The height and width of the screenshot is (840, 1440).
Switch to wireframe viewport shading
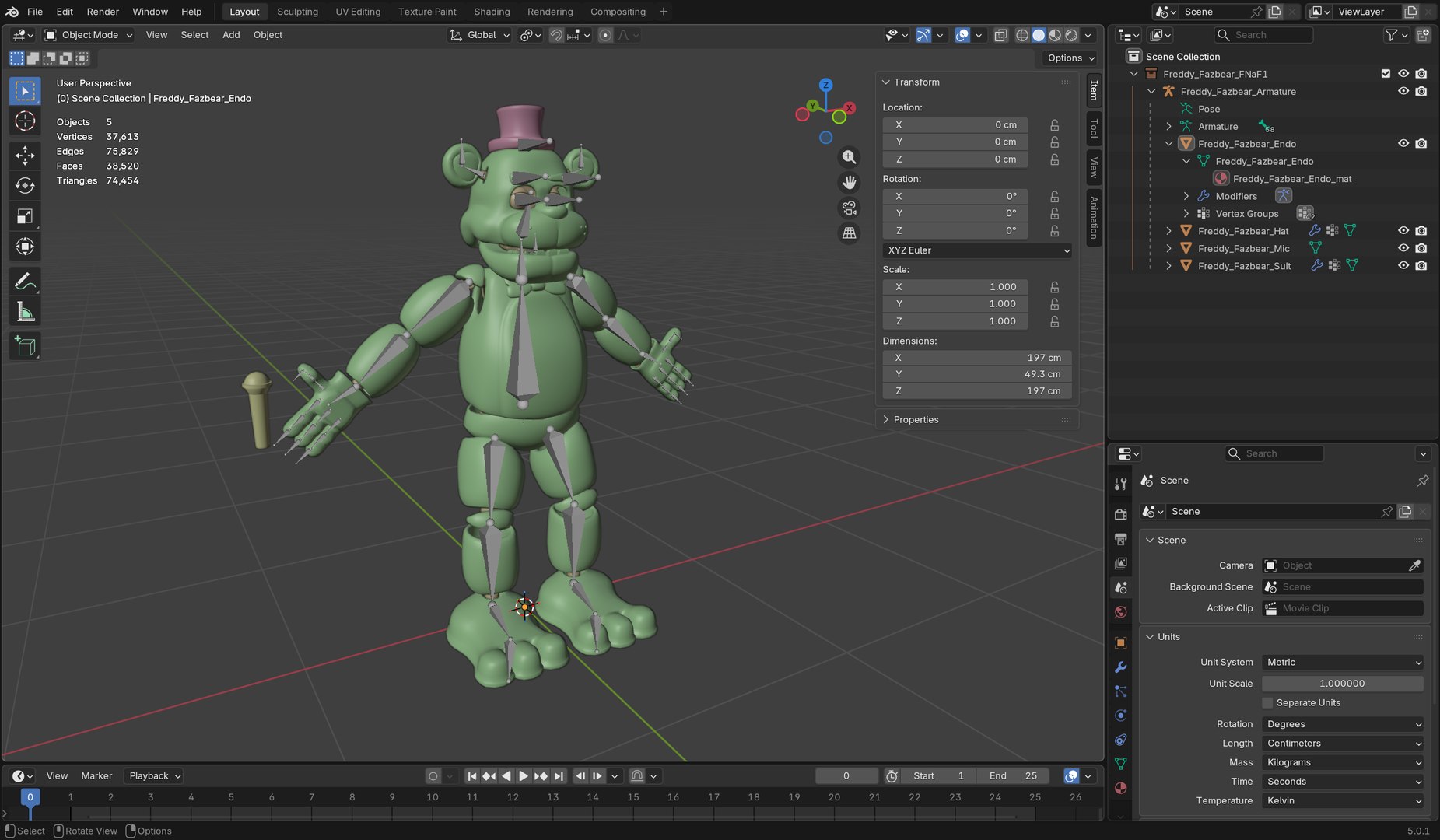click(1021, 35)
